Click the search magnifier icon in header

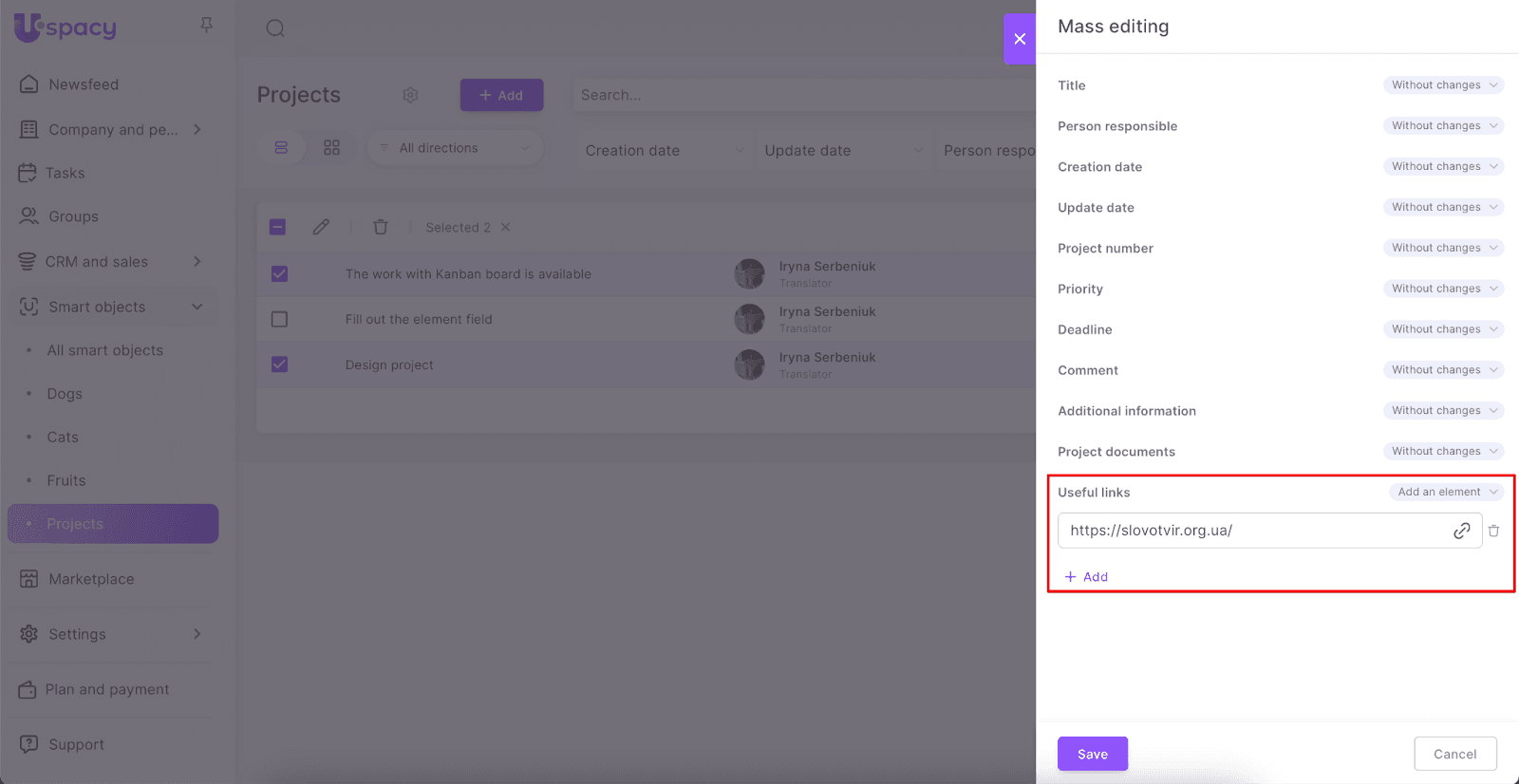click(275, 28)
